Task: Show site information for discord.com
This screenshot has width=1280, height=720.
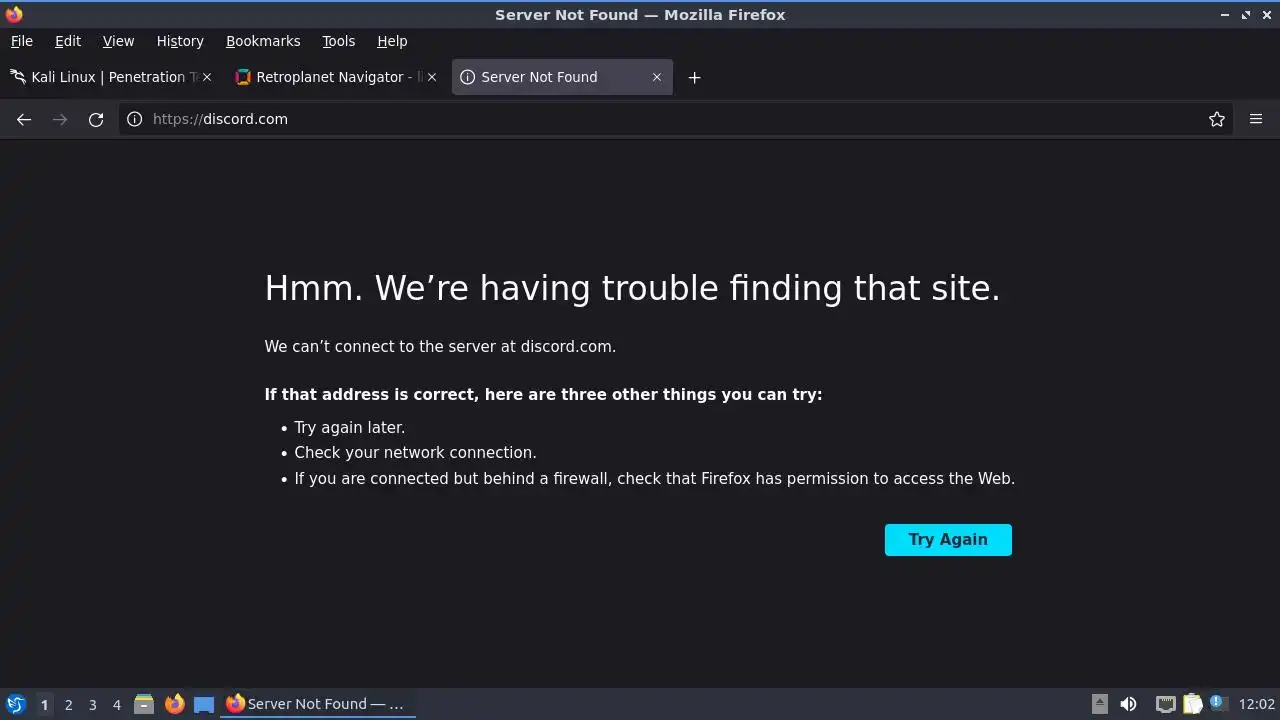Action: [x=134, y=119]
